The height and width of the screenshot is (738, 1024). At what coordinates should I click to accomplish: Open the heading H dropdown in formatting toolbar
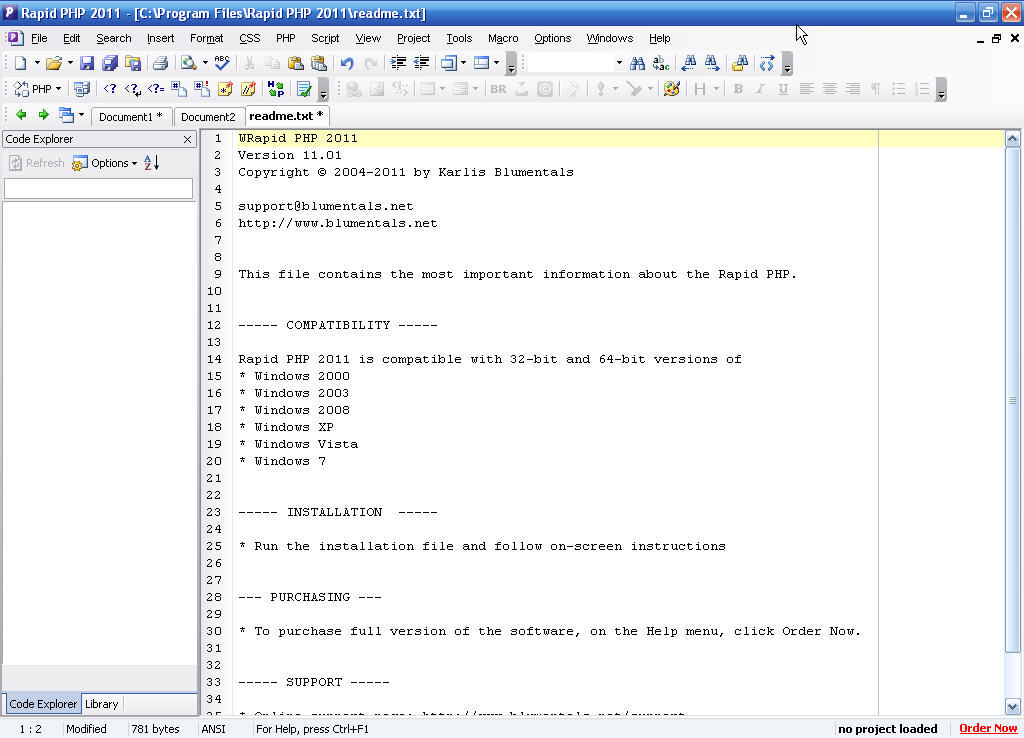[x=715, y=89]
